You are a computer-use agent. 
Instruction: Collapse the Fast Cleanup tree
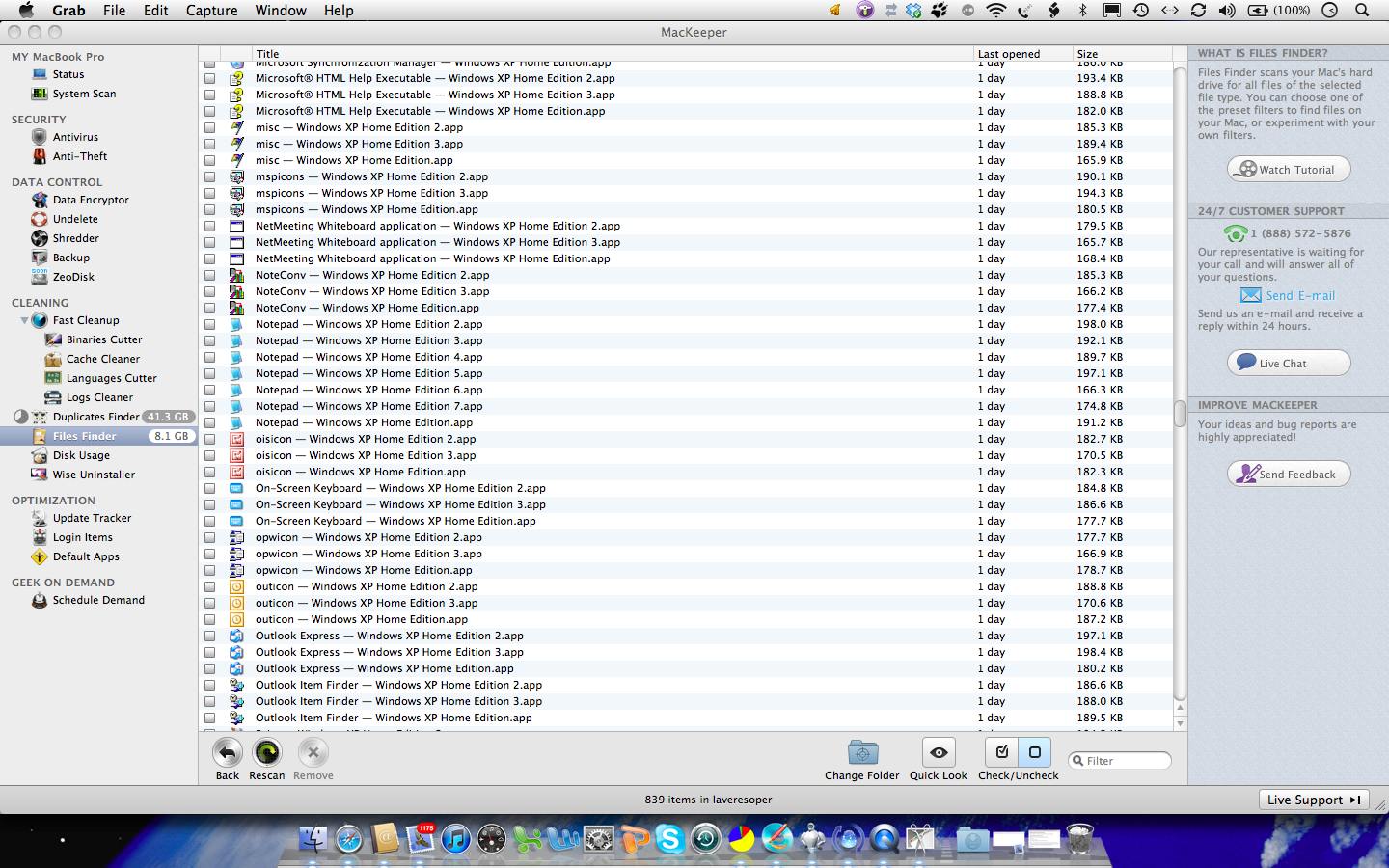pos(24,320)
